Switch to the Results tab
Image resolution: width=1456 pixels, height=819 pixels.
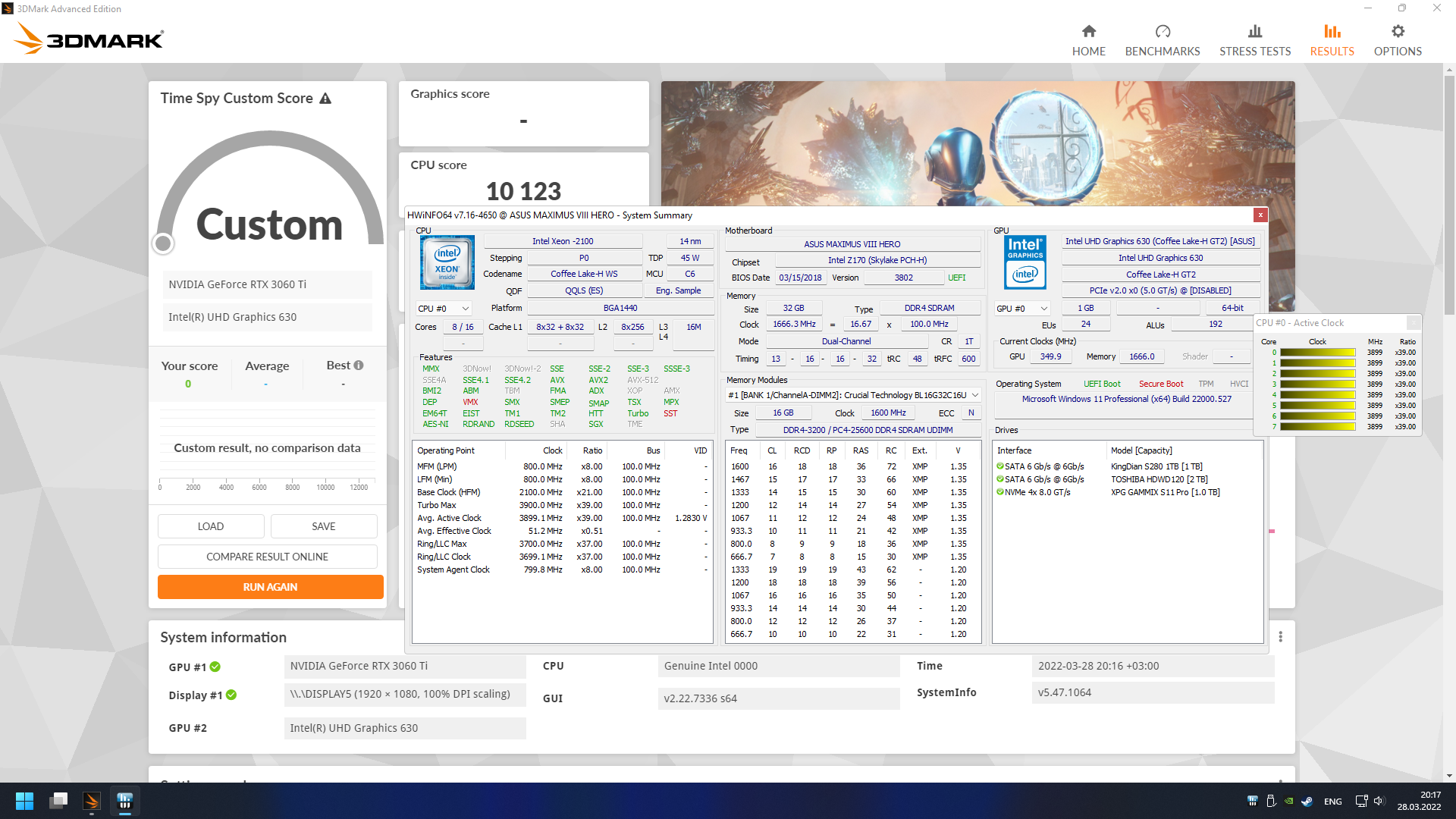pyautogui.click(x=1332, y=39)
